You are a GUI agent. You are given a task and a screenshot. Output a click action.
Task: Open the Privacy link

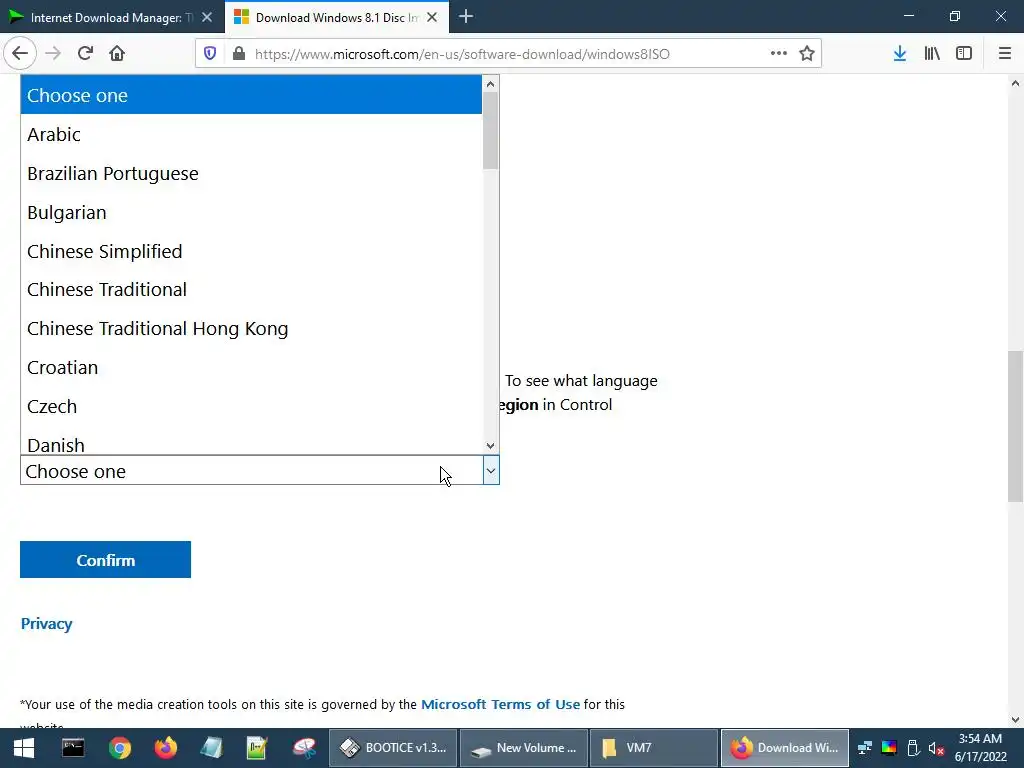pyautogui.click(x=46, y=624)
